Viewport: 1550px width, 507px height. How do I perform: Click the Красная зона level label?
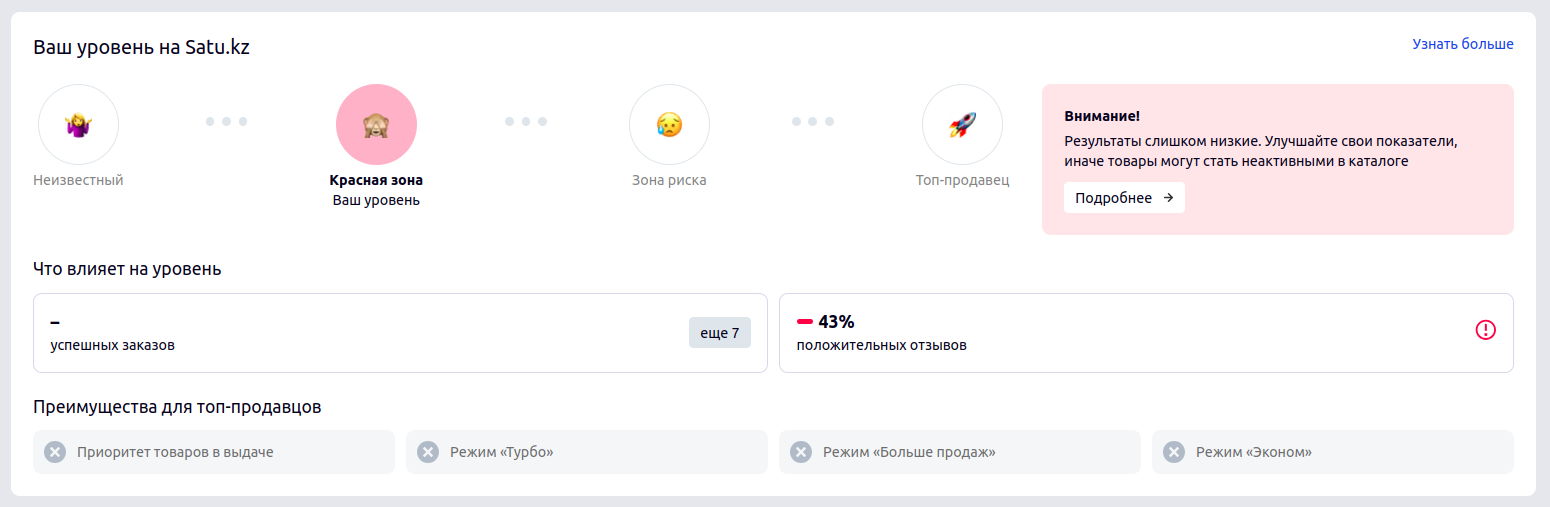tap(376, 181)
